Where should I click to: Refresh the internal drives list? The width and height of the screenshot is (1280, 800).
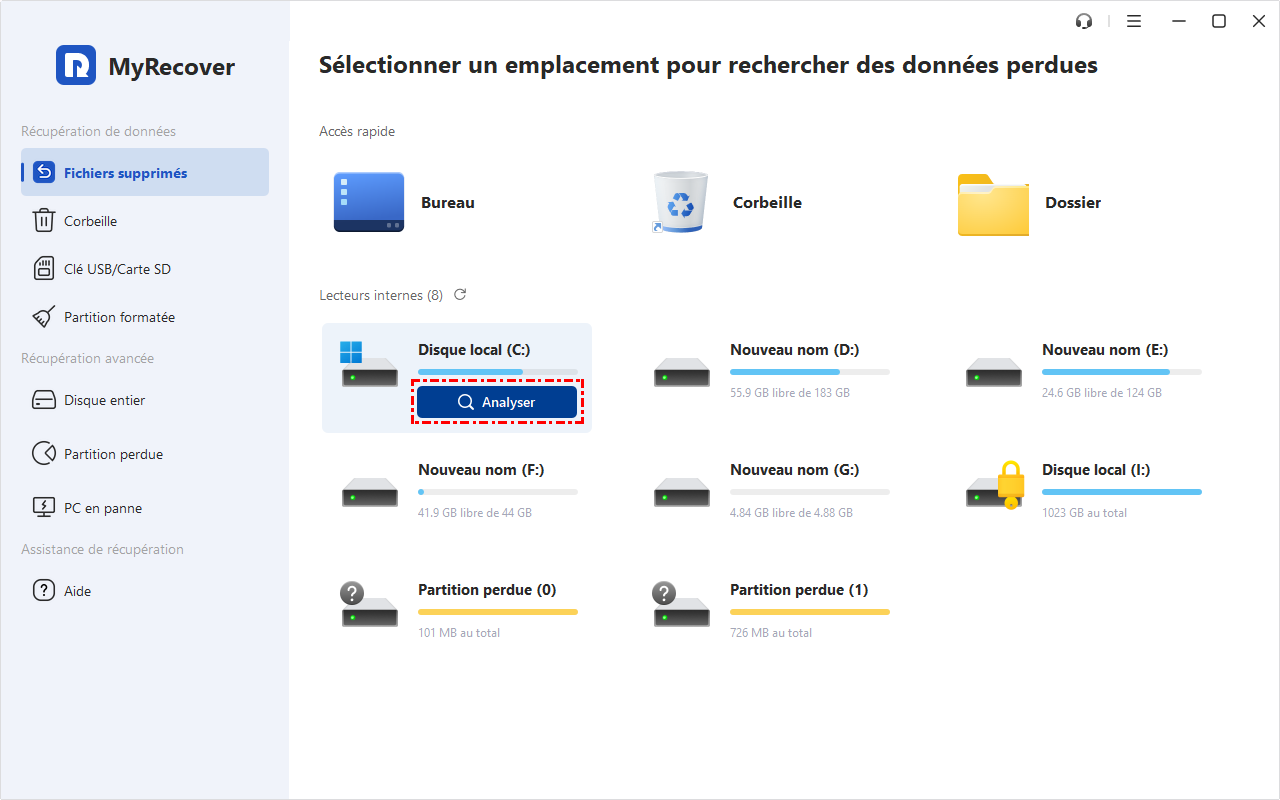[460, 295]
